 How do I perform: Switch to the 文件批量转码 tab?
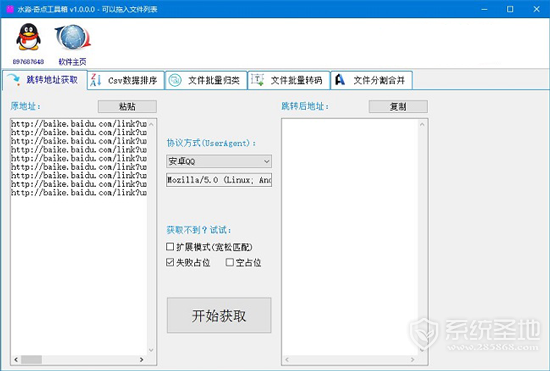[289, 80]
